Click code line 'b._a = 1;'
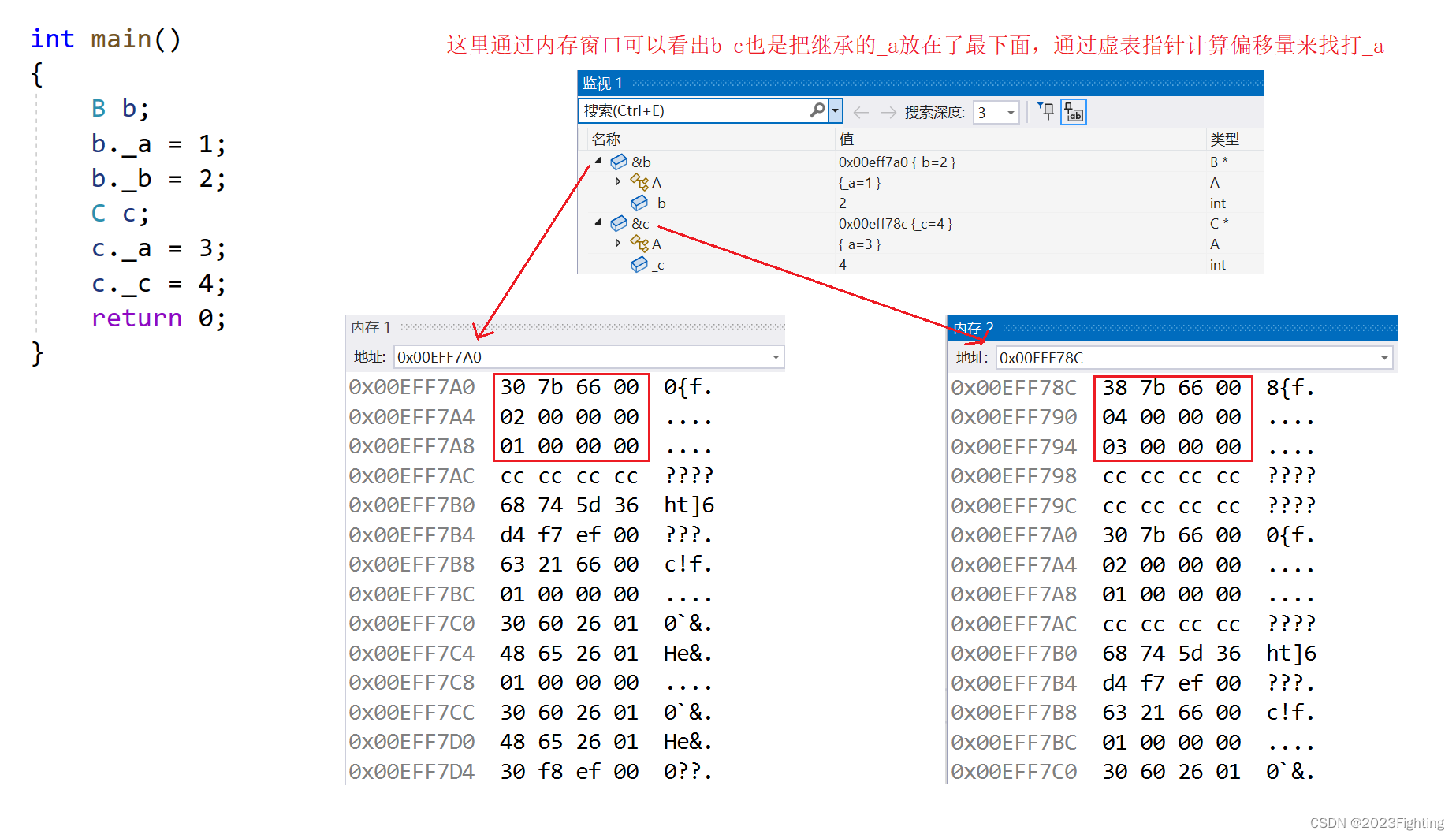The image size is (1456, 838). (x=158, y=144)
